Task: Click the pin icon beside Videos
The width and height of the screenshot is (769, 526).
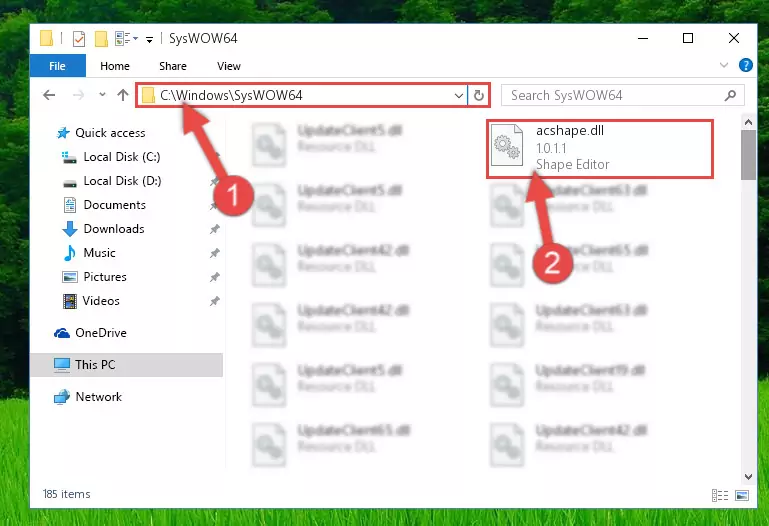Action: tap(214, 301)
